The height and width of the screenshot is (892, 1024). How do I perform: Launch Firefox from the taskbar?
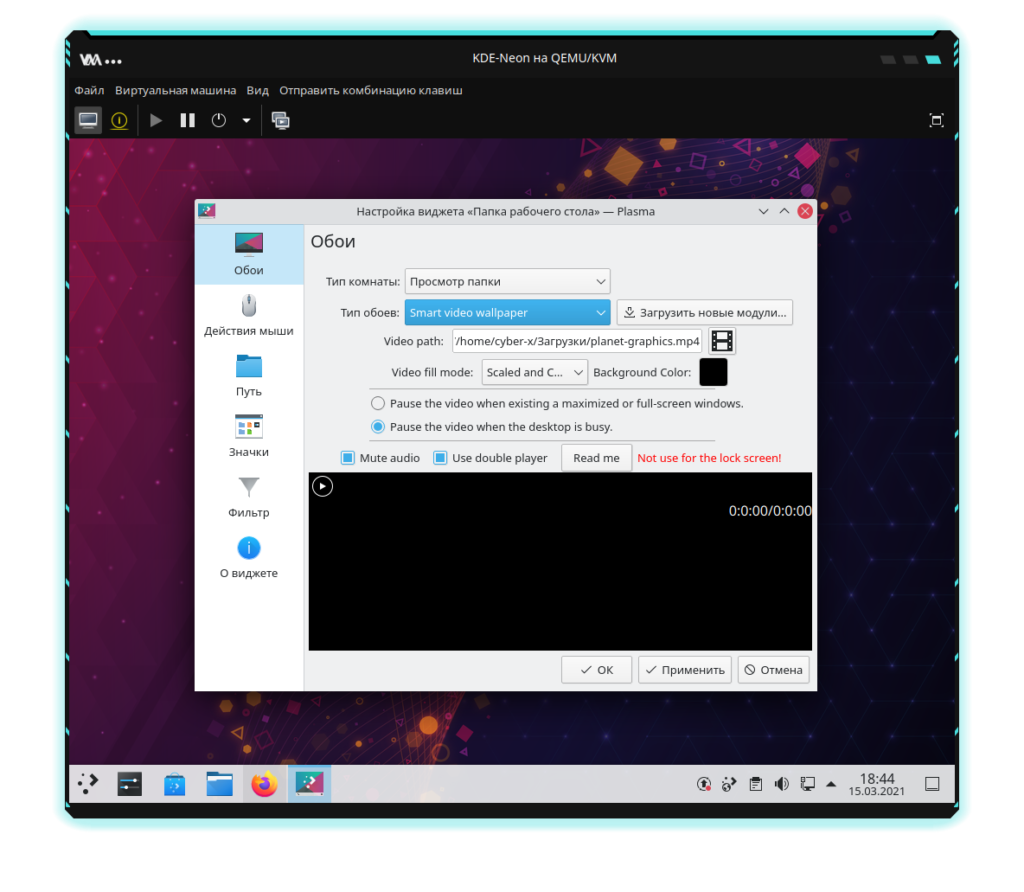click(264, 785)
